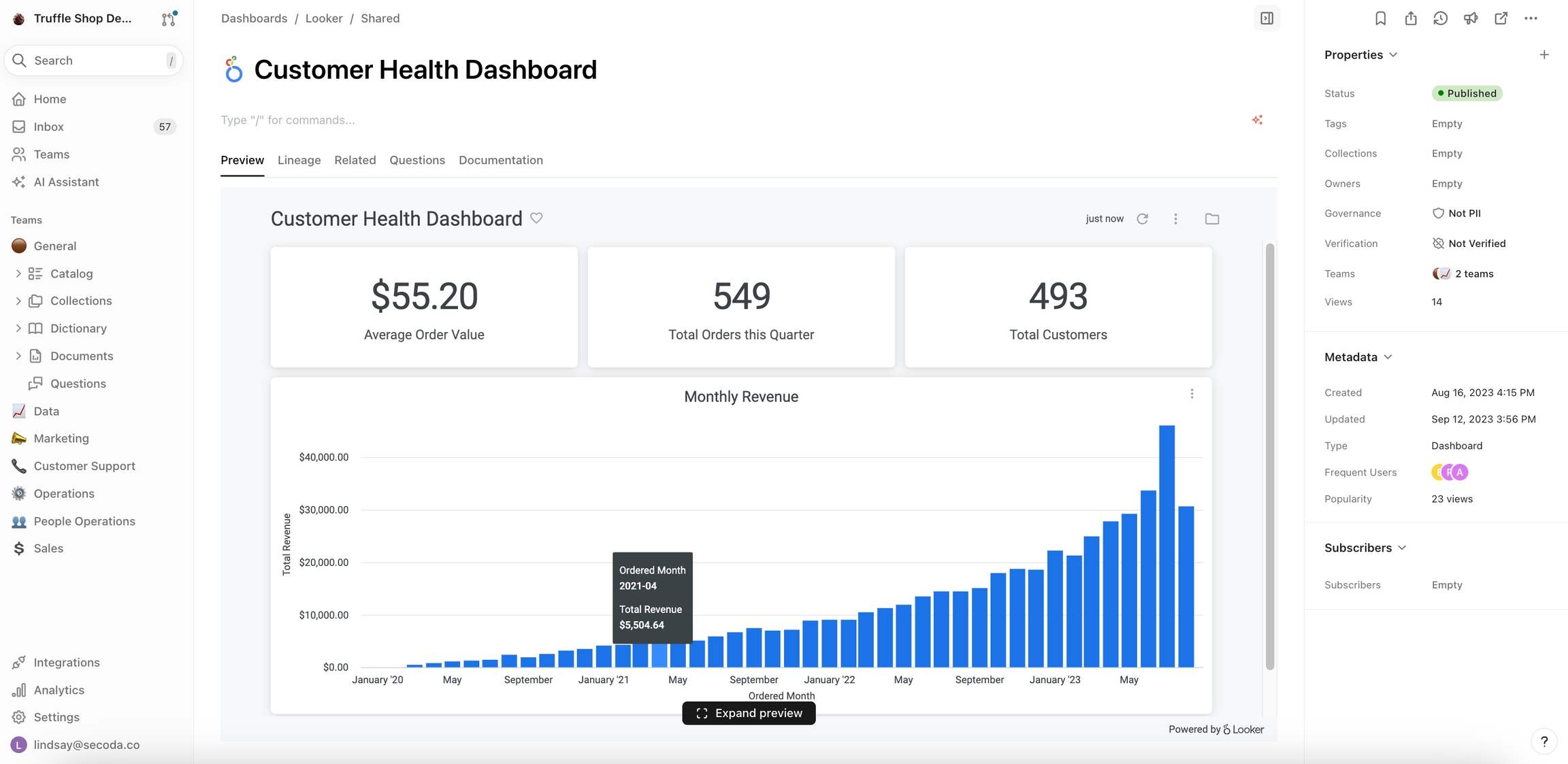Toggle the right side panel
Screen dimensions: 1568x764
1267,18
